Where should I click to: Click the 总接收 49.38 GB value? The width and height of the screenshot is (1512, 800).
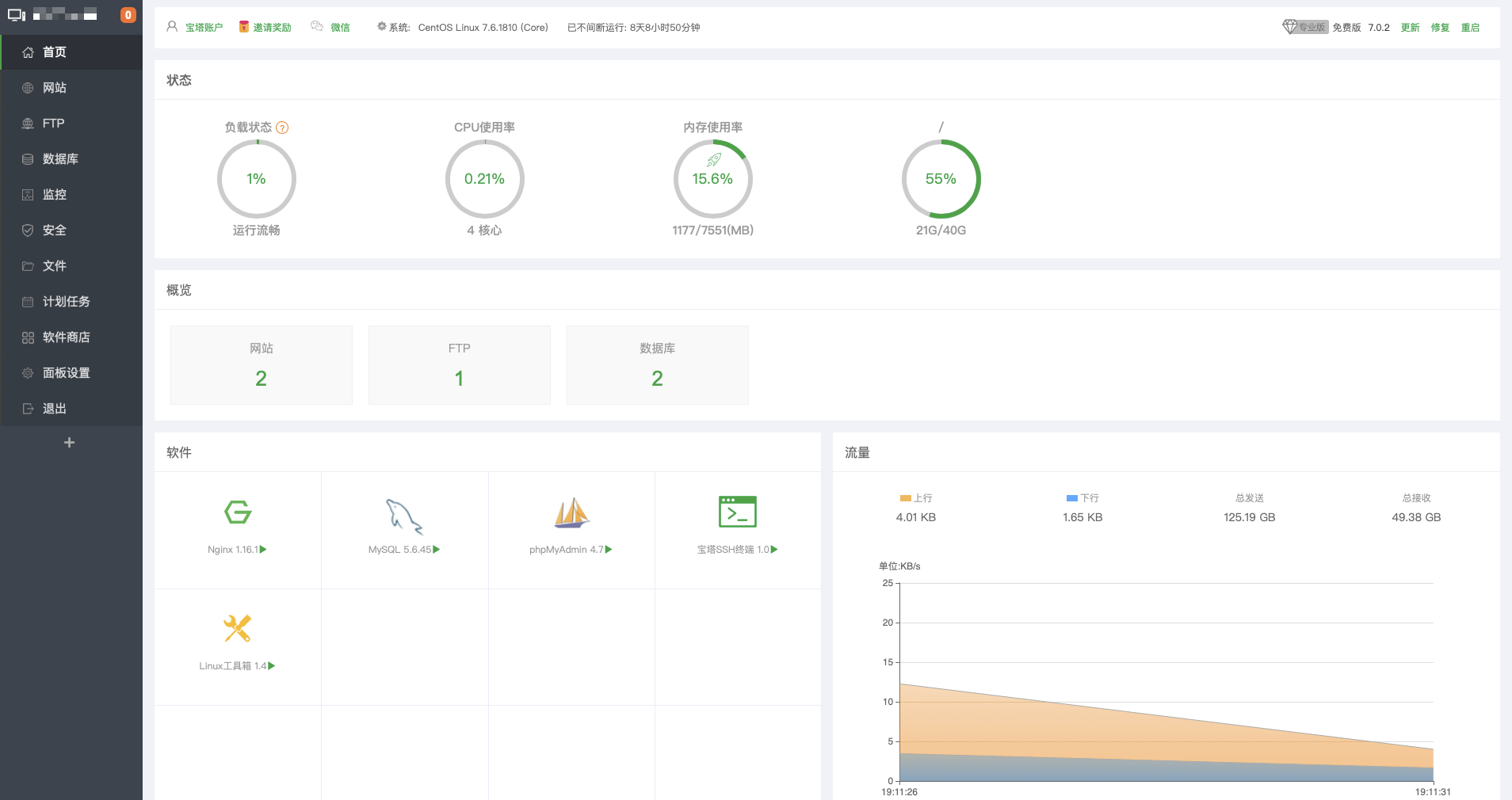[1416, 517]
